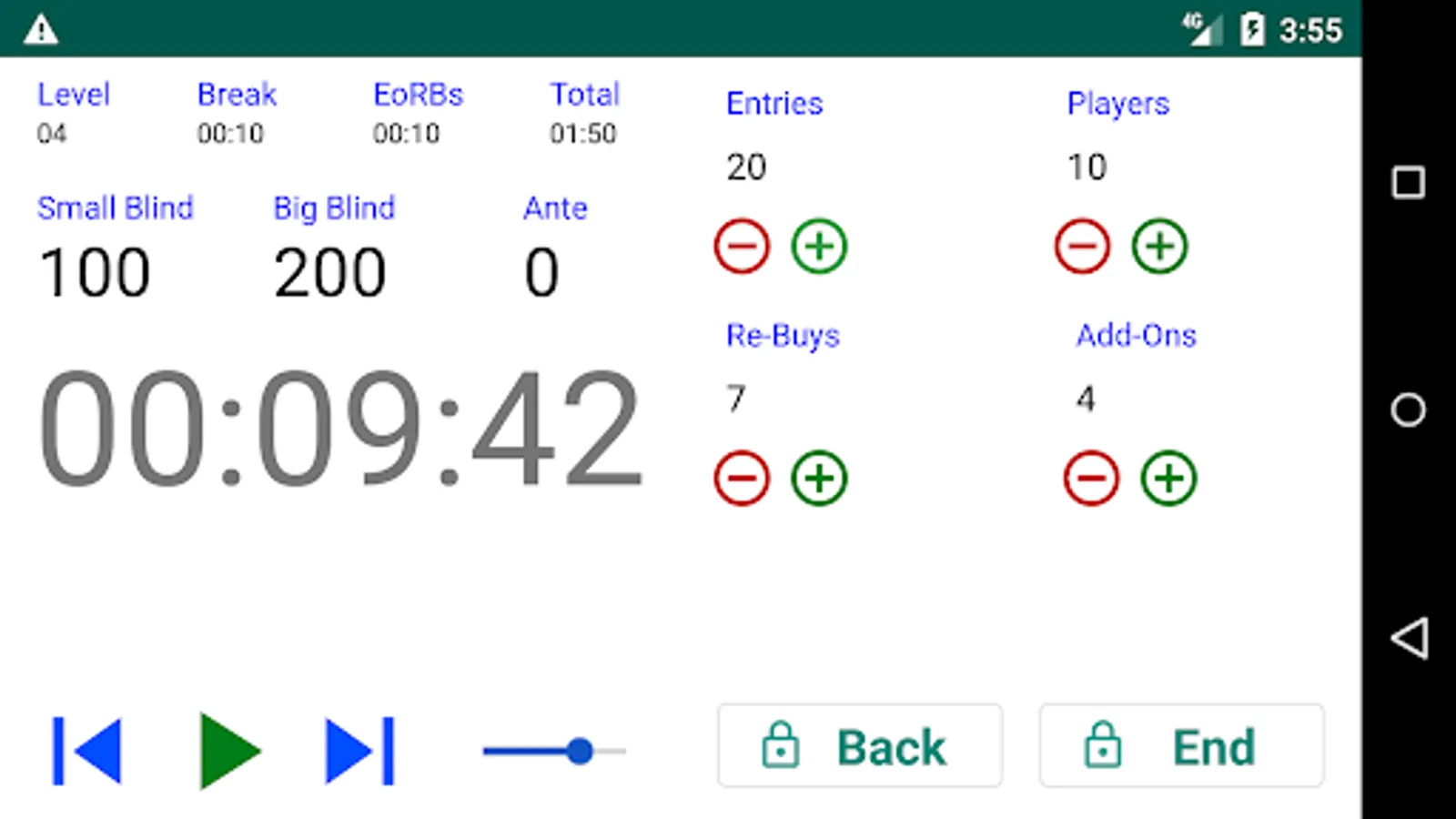Increase the Re-Buys count with plus icon
This screenshot has height=819, width=1456.
[819, 478]
